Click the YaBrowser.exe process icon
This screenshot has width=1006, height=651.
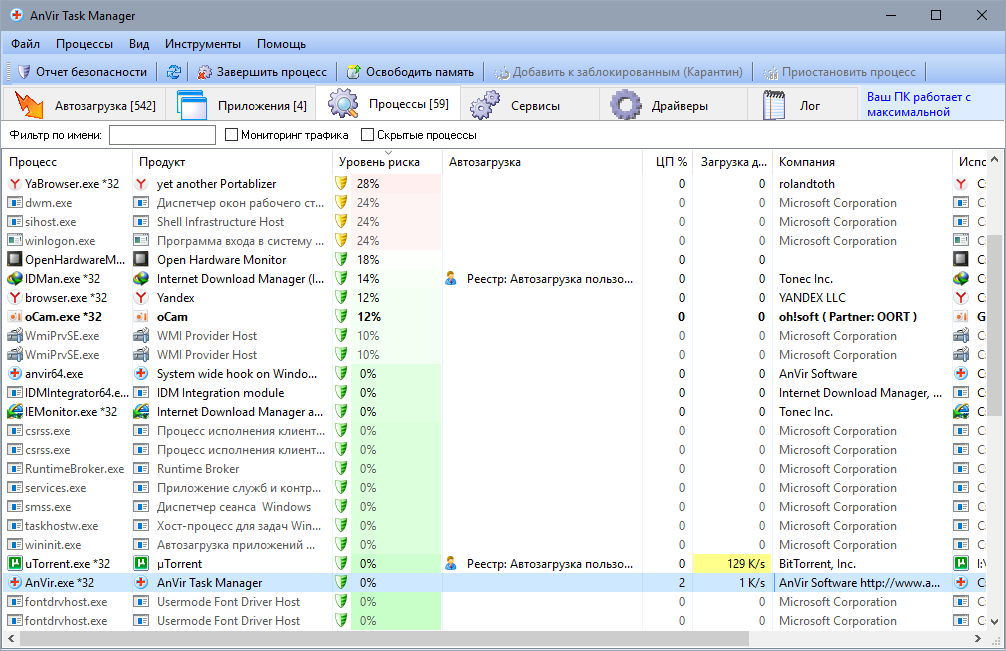coord(14,183)
